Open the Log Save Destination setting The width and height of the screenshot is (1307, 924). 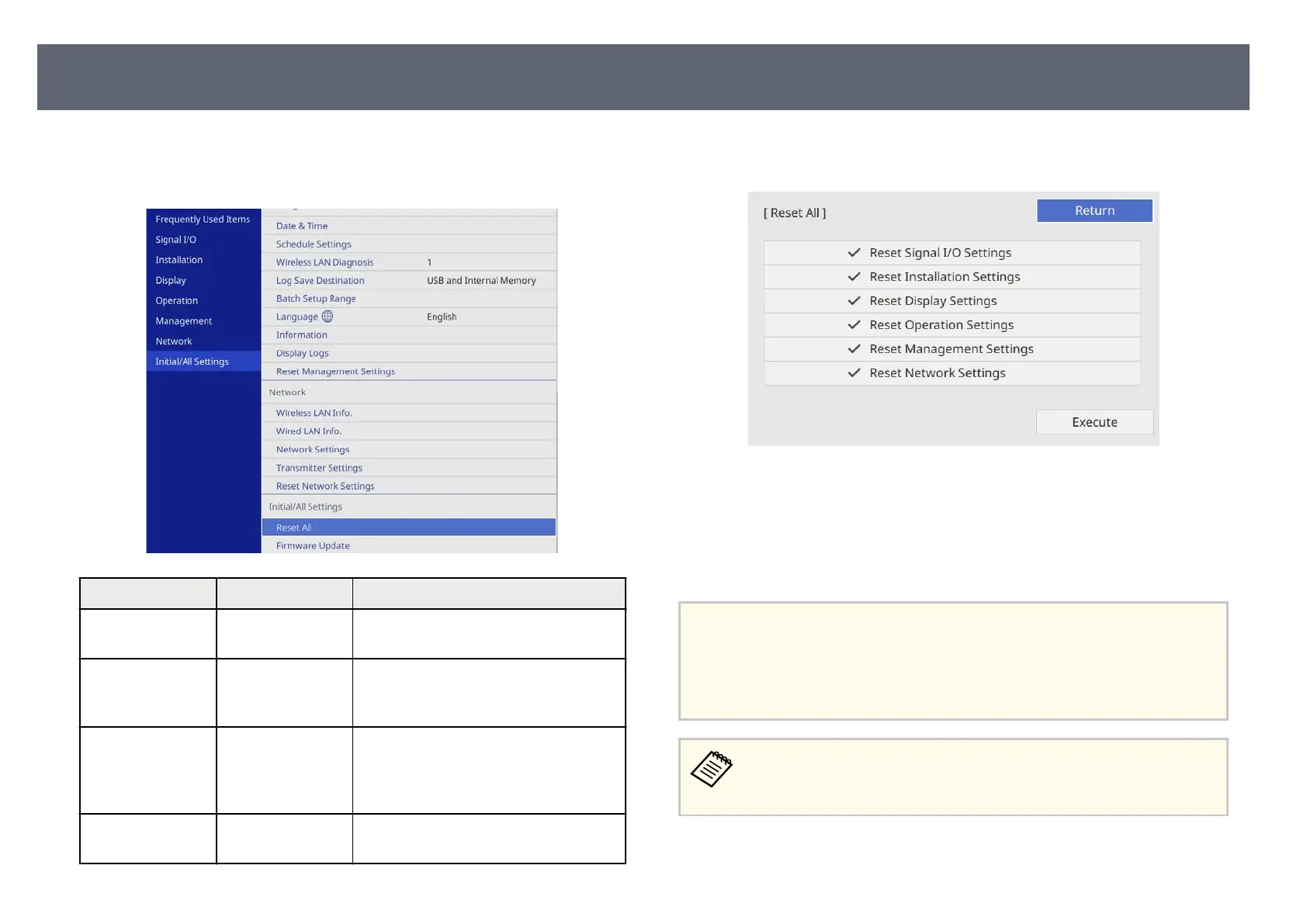409,281
